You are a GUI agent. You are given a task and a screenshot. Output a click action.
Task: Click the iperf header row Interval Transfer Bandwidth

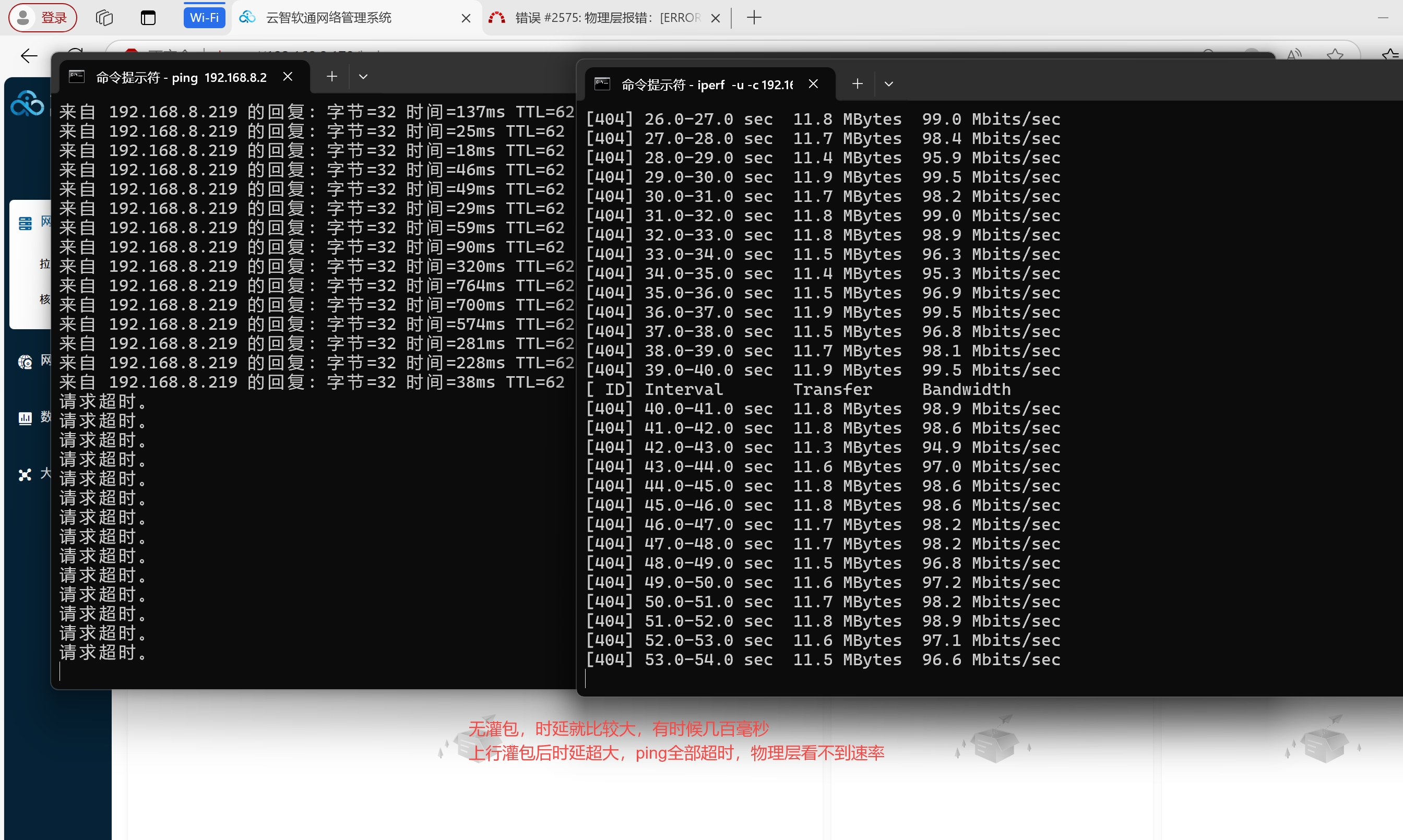(x=798, y=389)
